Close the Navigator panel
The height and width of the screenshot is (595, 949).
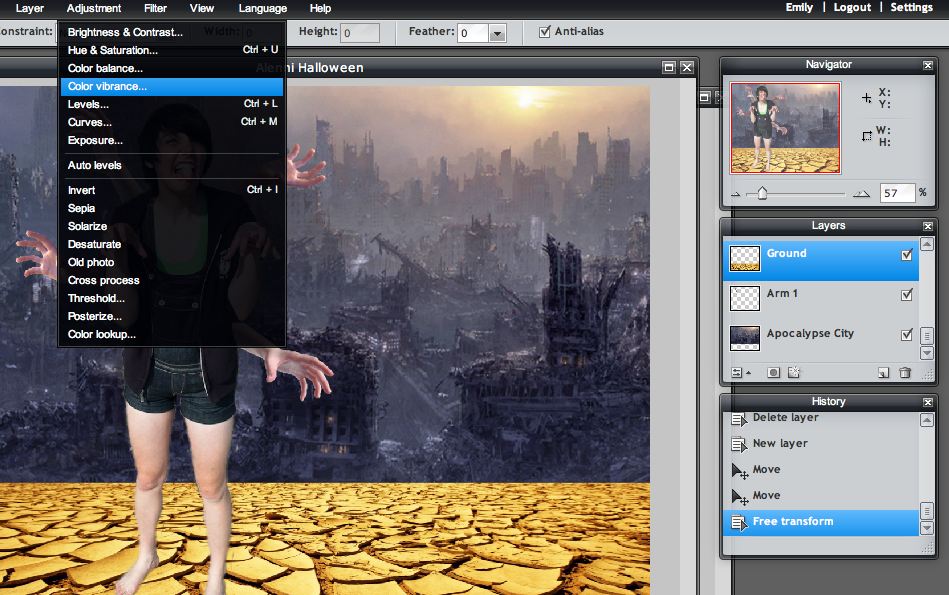point(928,65)
